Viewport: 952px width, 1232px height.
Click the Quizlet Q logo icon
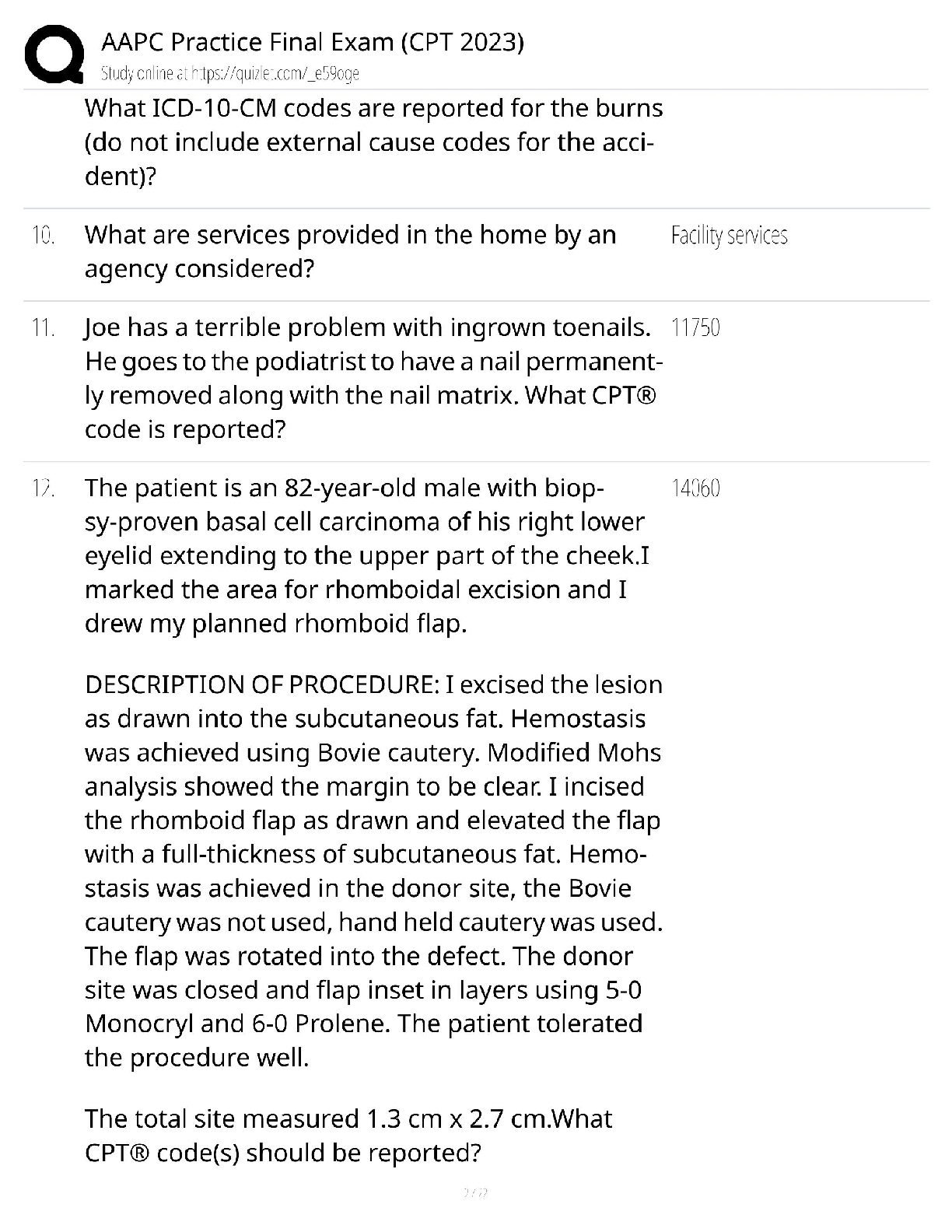[x=54, y=53]
